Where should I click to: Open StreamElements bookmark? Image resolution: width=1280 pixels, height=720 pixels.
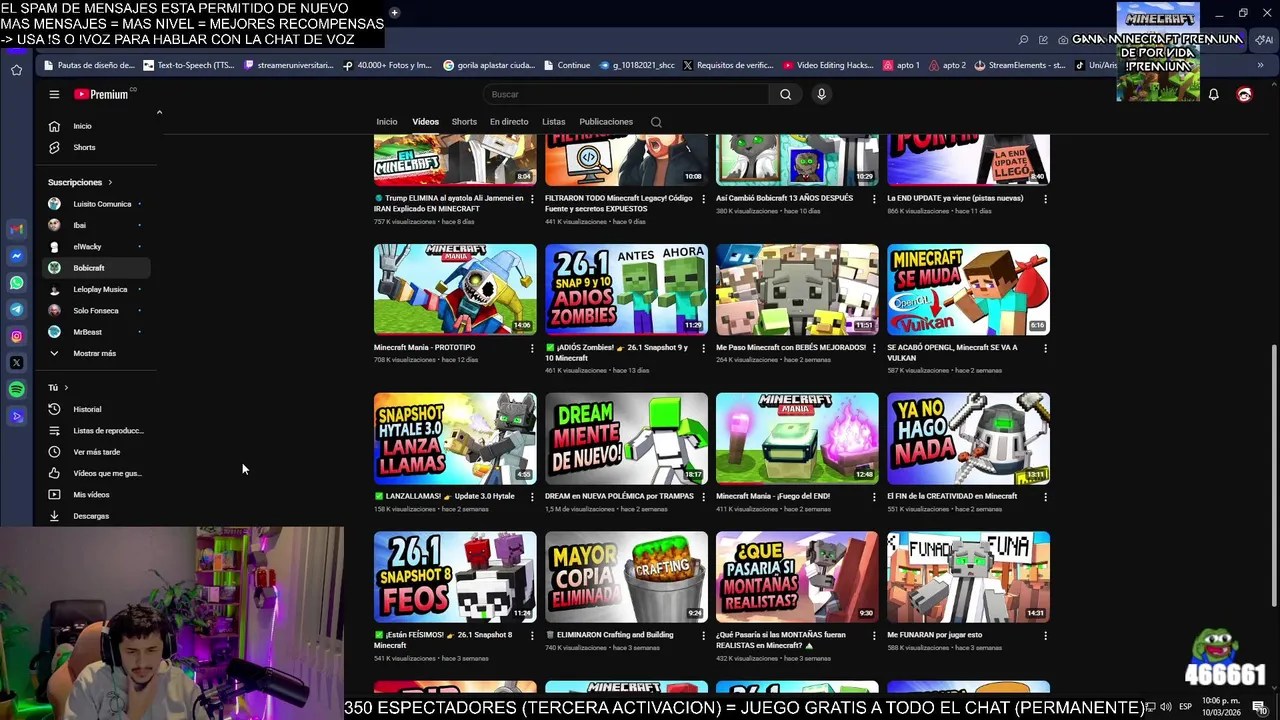click(x=1018, y=65)
